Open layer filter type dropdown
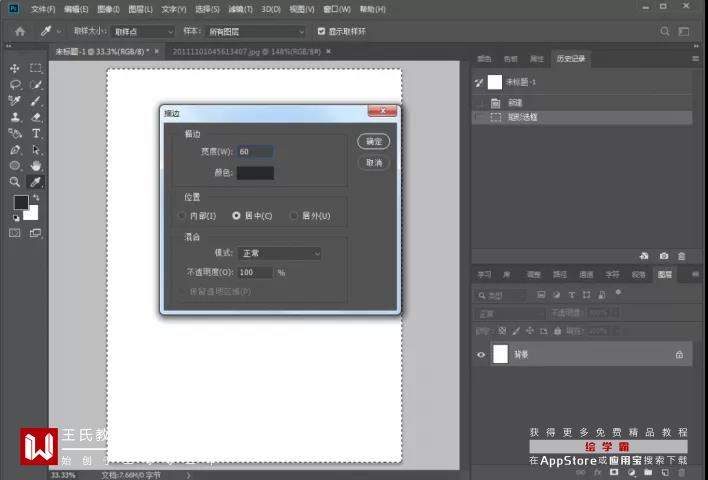The height and width of the screenshot is (480, 708). (x=501, y=296)
